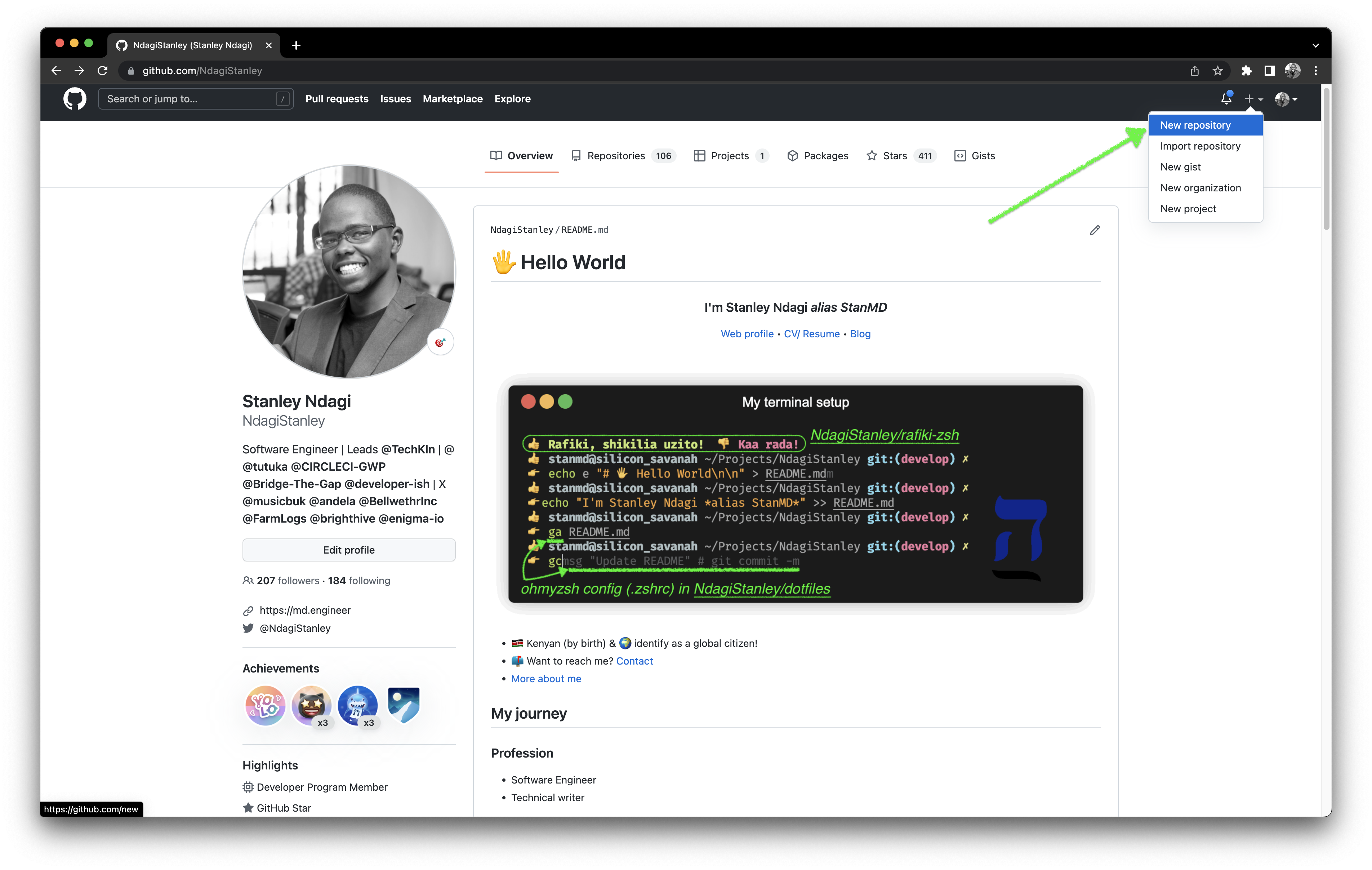Click the share icon in the address bar
This screenshot has height=870, width=1372.
click(1195, 70)
